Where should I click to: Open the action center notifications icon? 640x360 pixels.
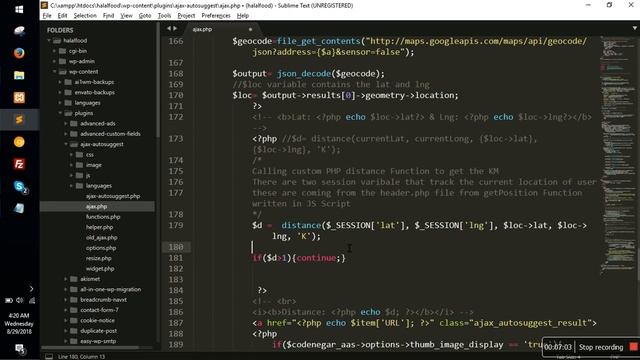click(19, 349)
